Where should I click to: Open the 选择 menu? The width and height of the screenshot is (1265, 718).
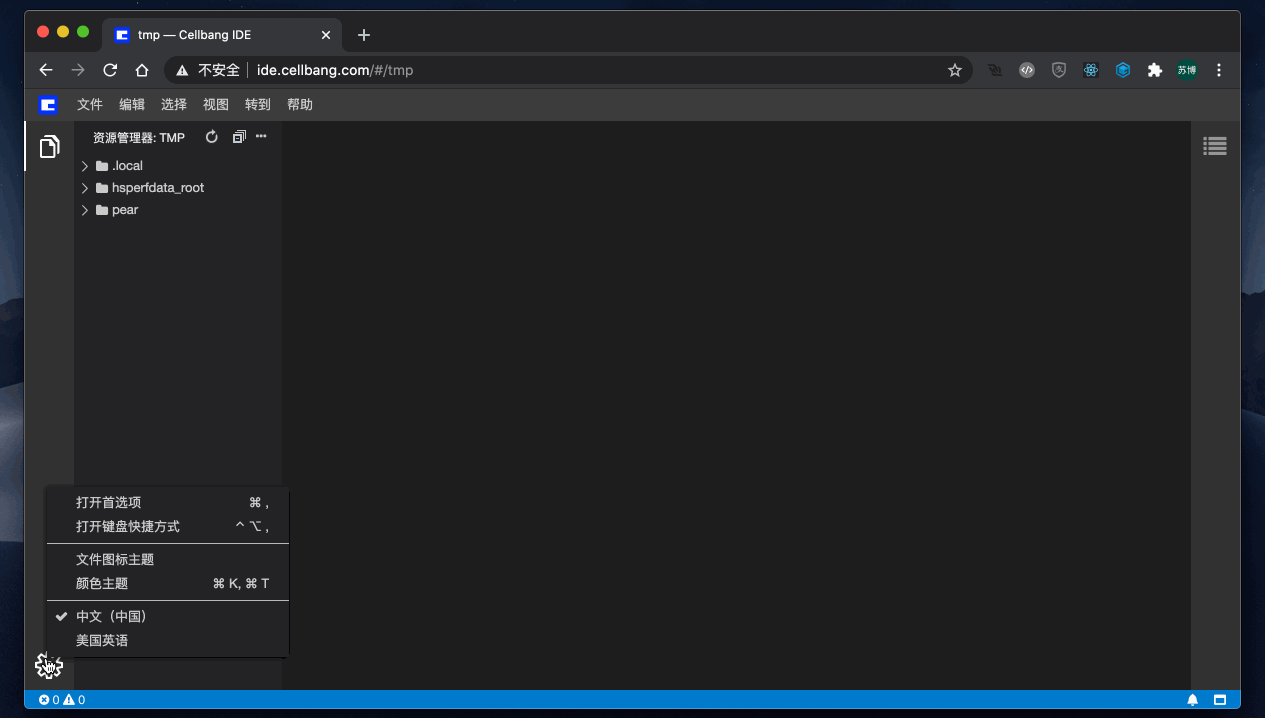(174, 104)
